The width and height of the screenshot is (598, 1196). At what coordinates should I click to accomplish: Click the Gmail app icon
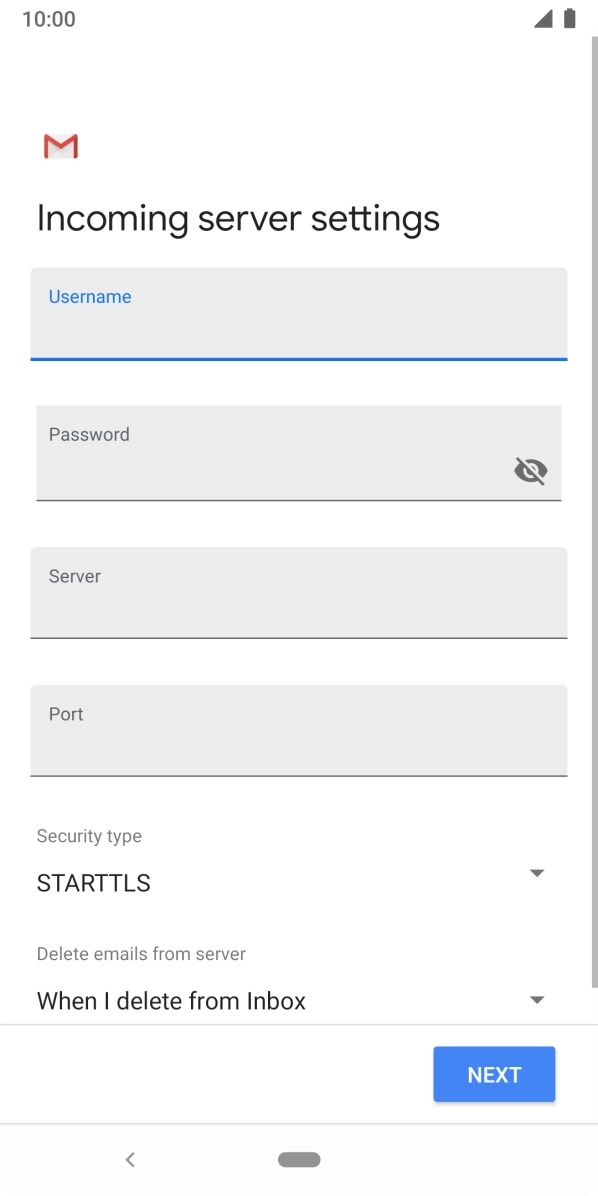[60, 146]
